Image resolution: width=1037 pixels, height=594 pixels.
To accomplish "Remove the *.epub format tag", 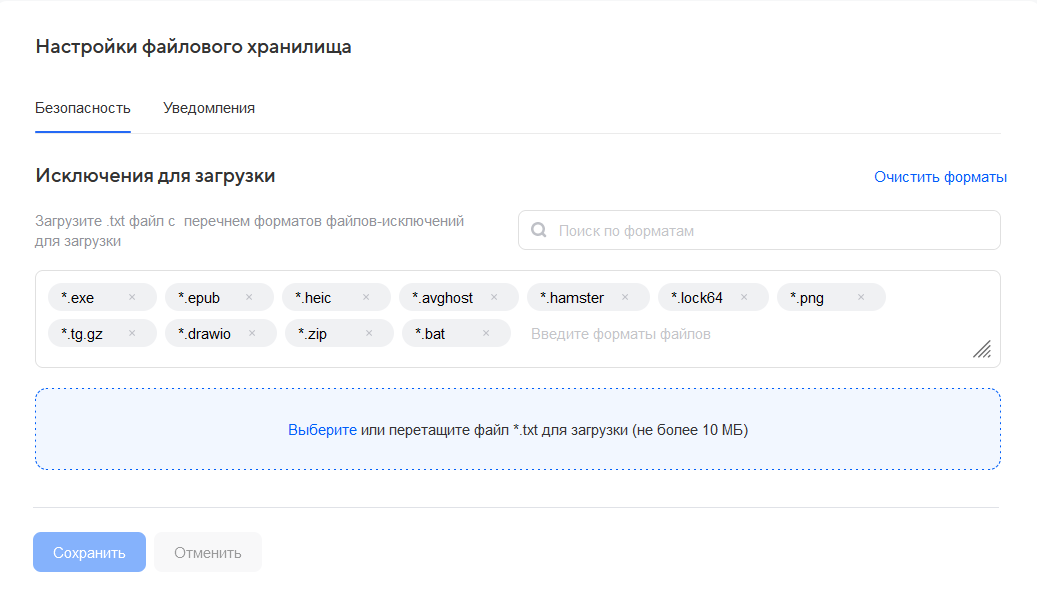I will pyautogui.click(x=249, y=298).
